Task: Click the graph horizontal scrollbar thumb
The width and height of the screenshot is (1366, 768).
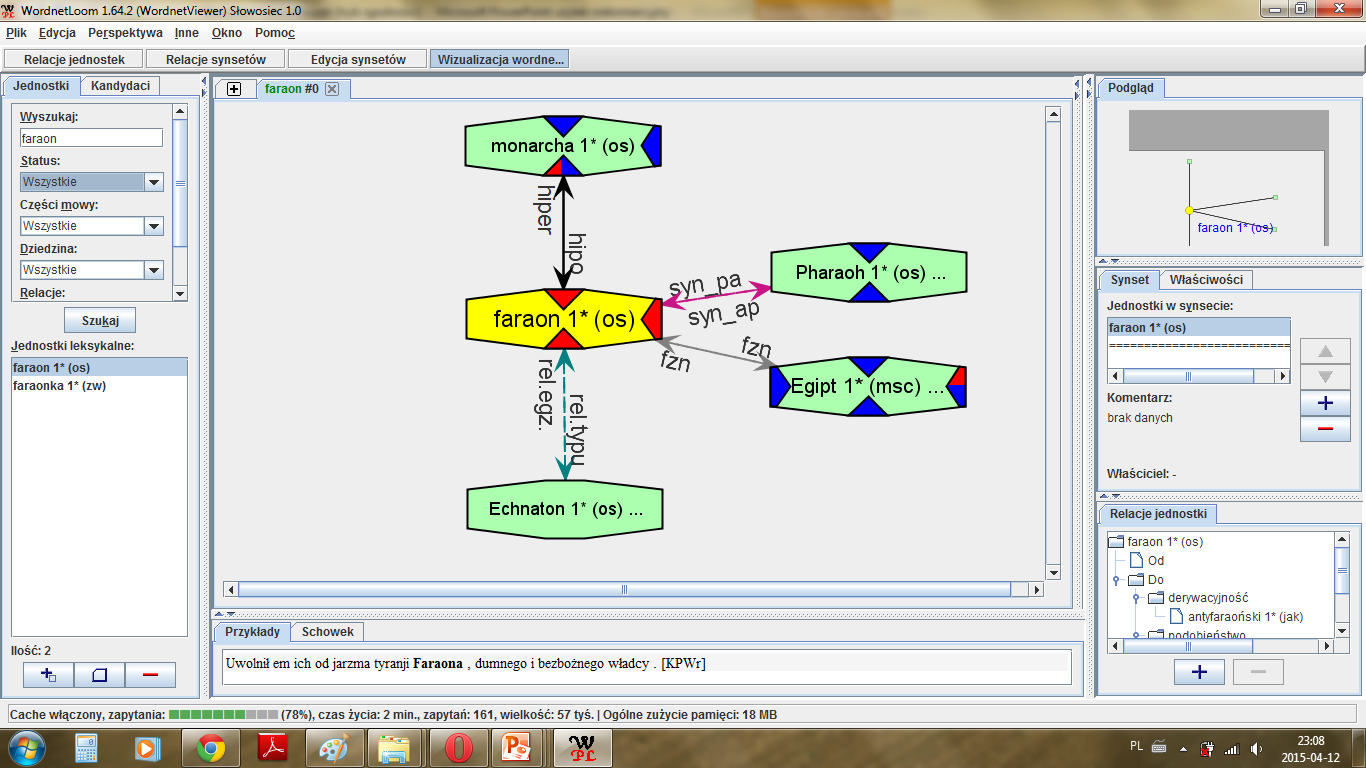Action: click(625, 590)
